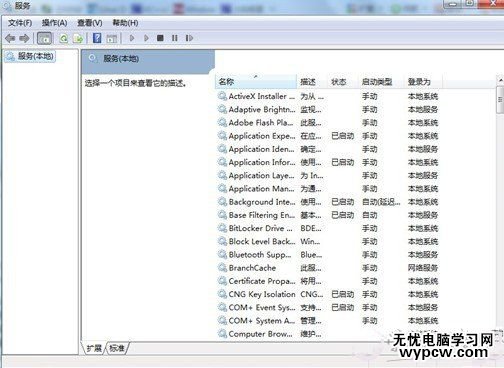
Task: Open the 操作(A) menu
Action: (54, 23)
